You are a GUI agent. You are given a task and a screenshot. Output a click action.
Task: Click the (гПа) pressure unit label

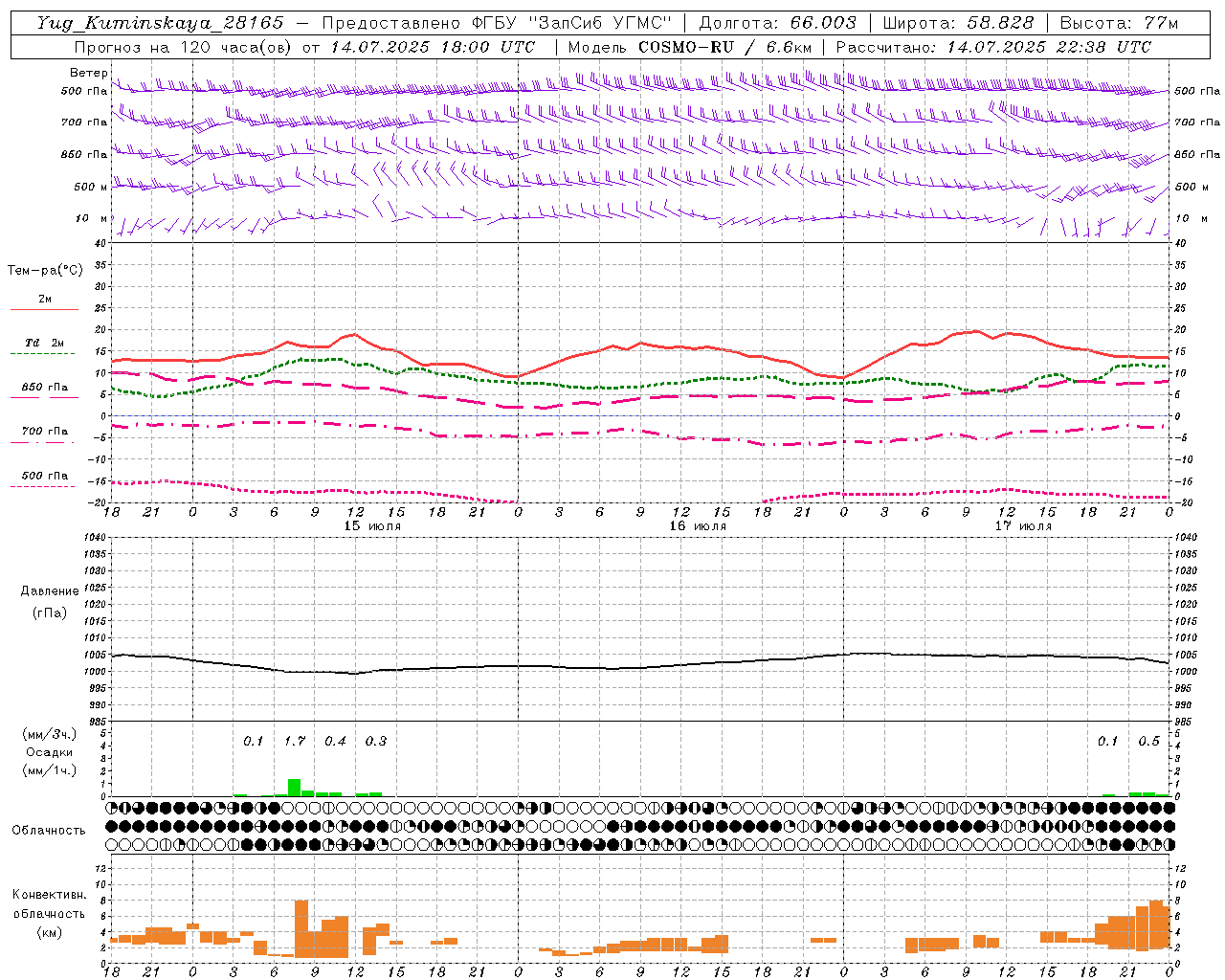pos(50,612)
